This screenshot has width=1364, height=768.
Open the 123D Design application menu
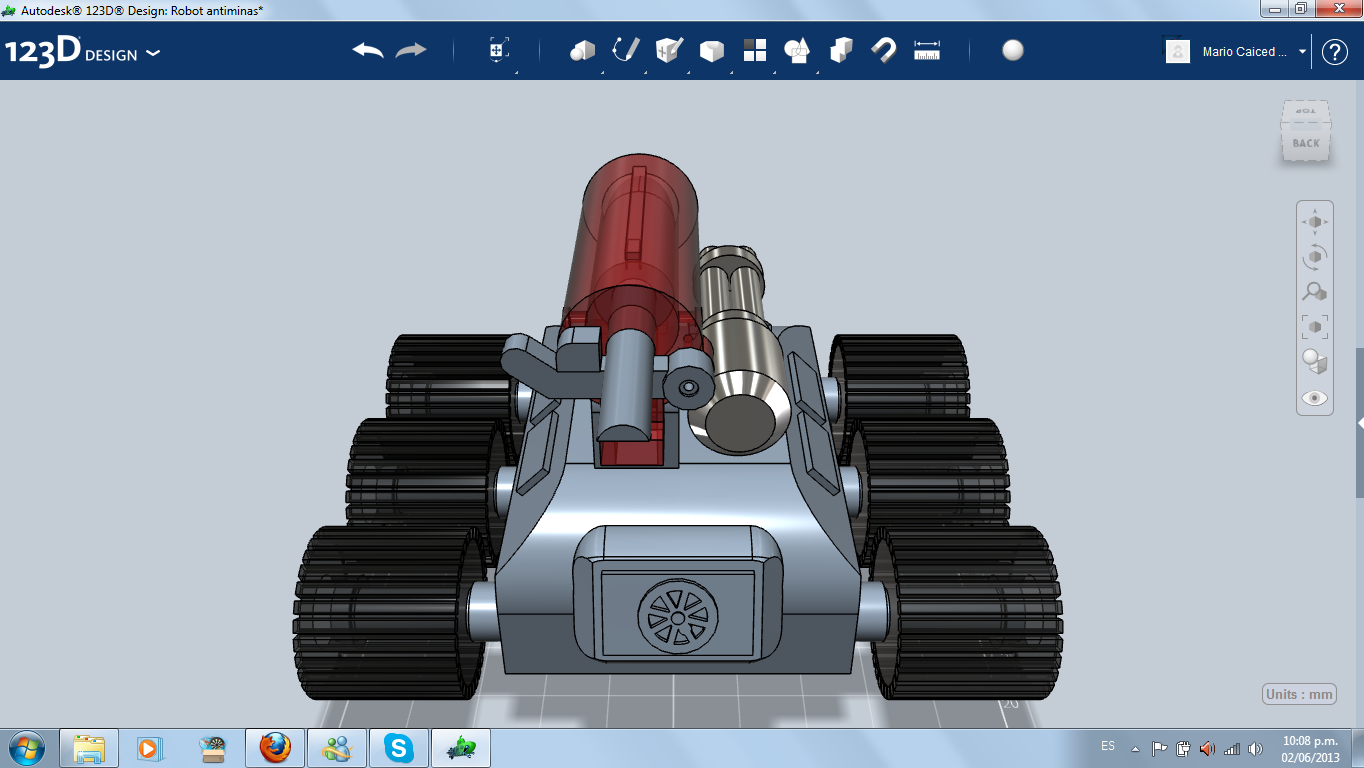[x=82, y=52]
